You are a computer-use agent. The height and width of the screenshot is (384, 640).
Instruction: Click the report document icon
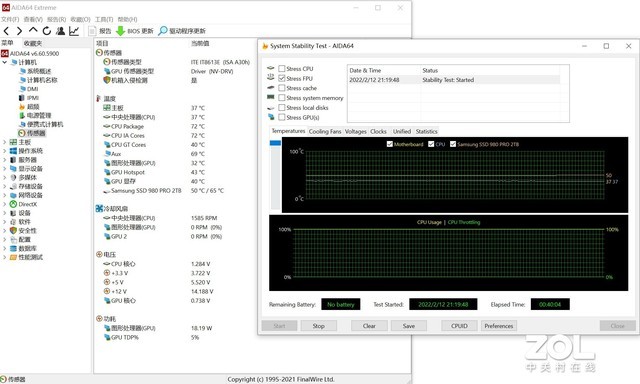click(x=93, y=31)
